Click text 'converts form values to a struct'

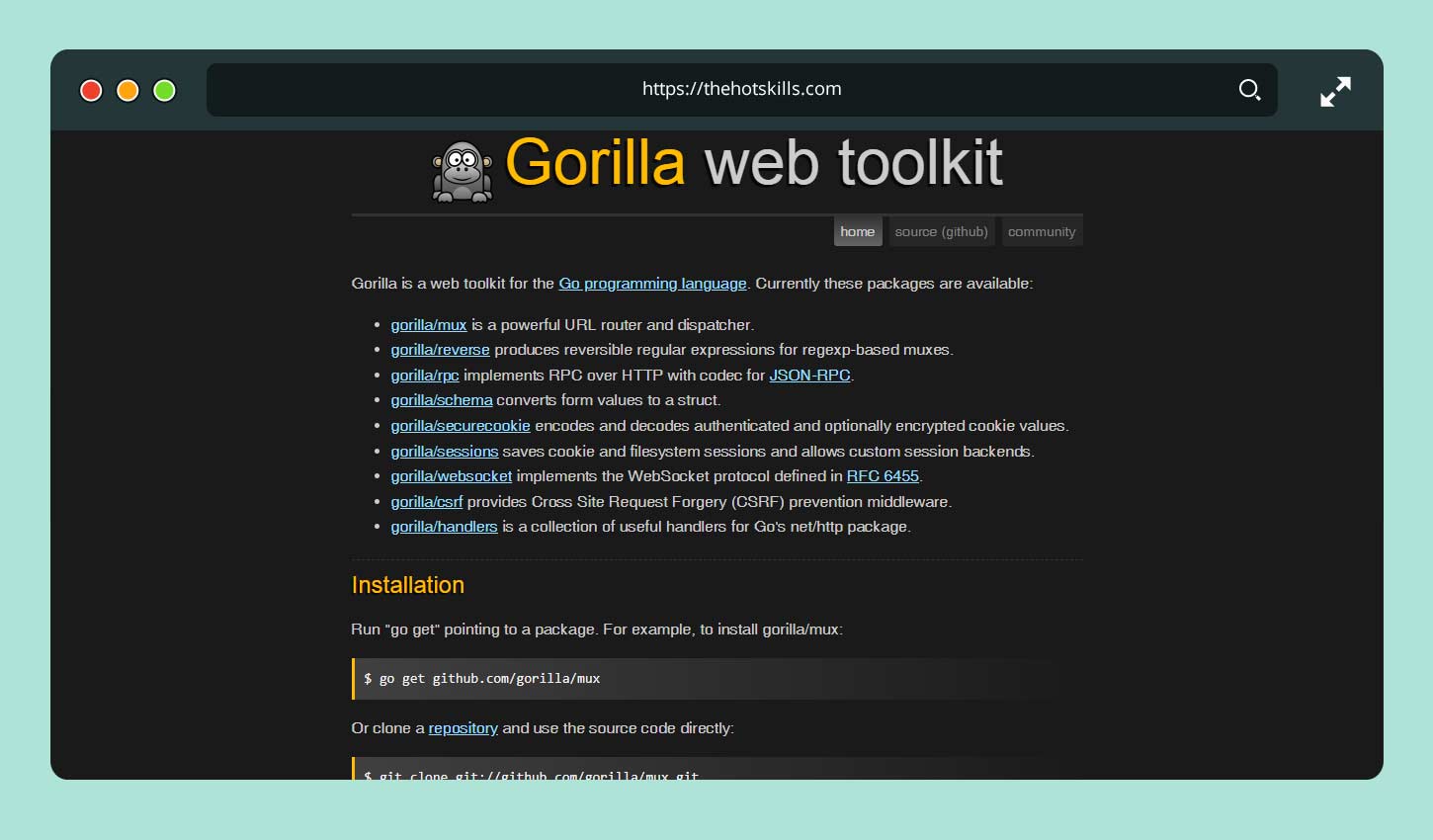tap(608, 400)
